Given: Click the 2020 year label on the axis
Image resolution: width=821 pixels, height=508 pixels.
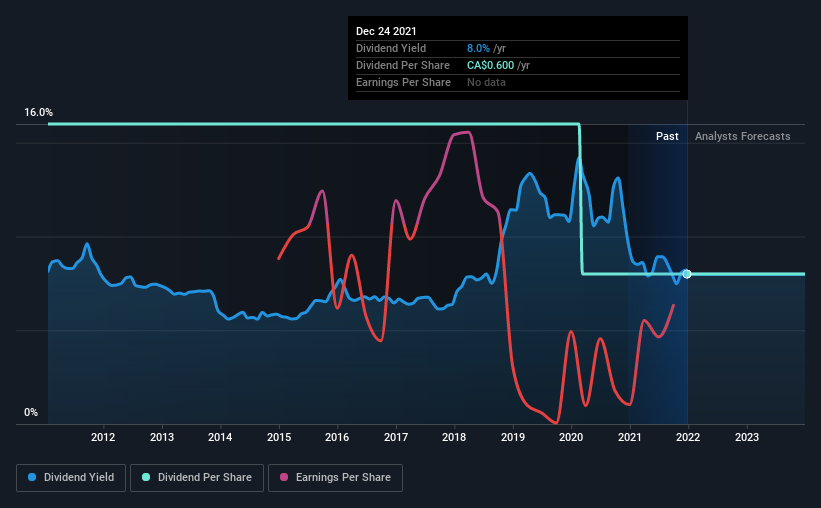Looking at the screenshot, I should [571, 437].
